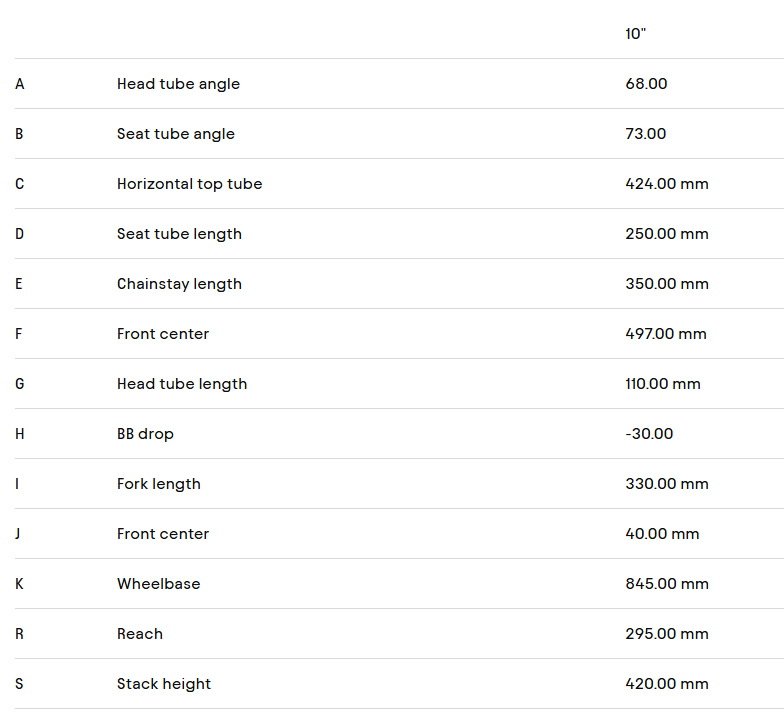Click the 497.00 mm front center value

665,334
